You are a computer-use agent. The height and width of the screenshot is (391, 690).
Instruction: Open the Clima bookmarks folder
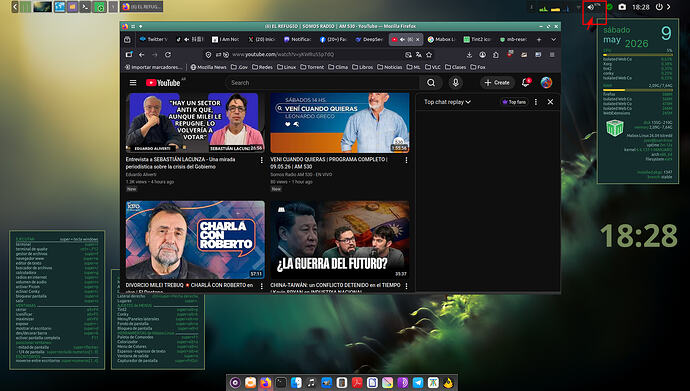(x=338, y=67)
